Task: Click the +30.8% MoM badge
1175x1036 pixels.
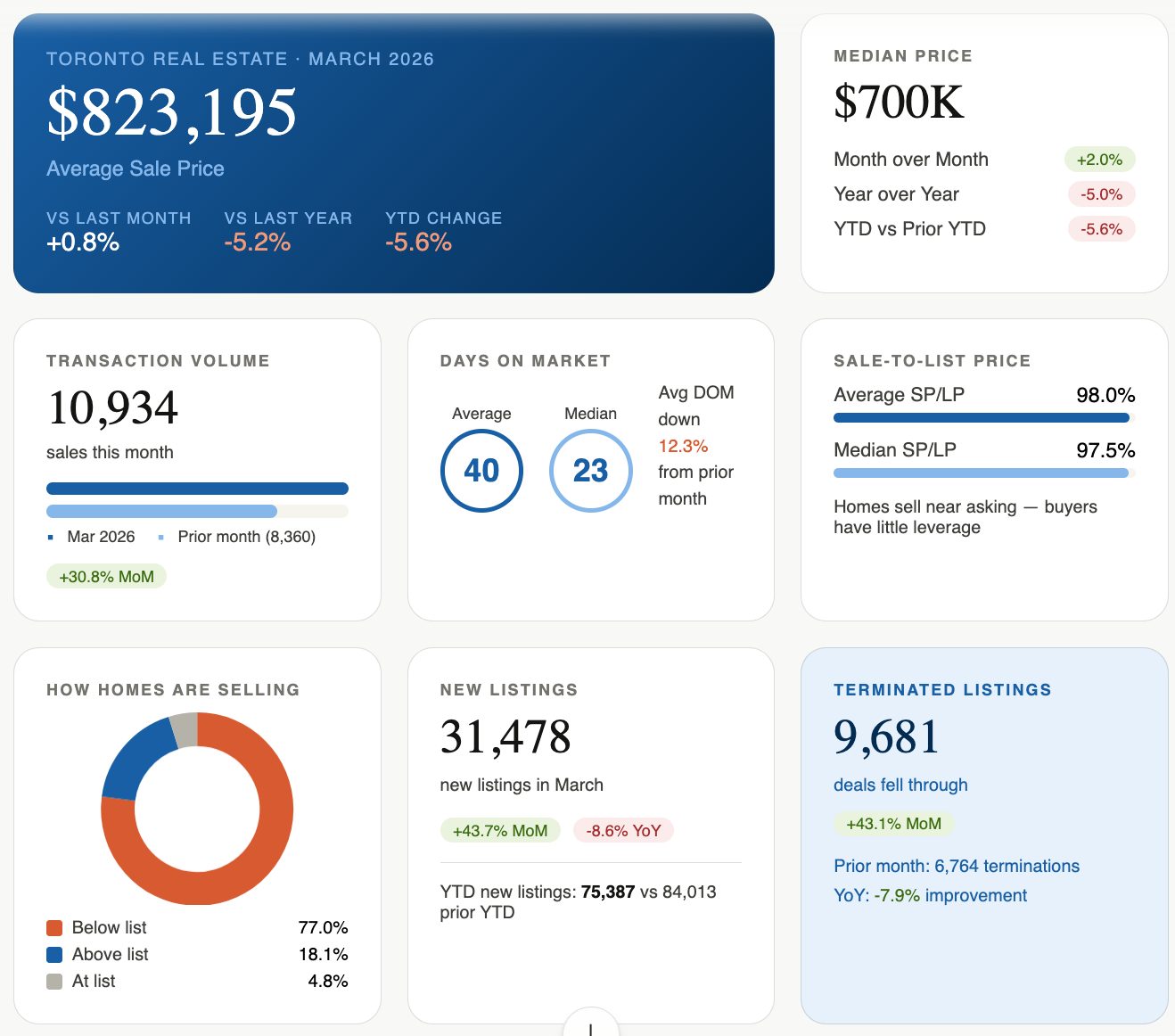Action: tap(106, 577)
